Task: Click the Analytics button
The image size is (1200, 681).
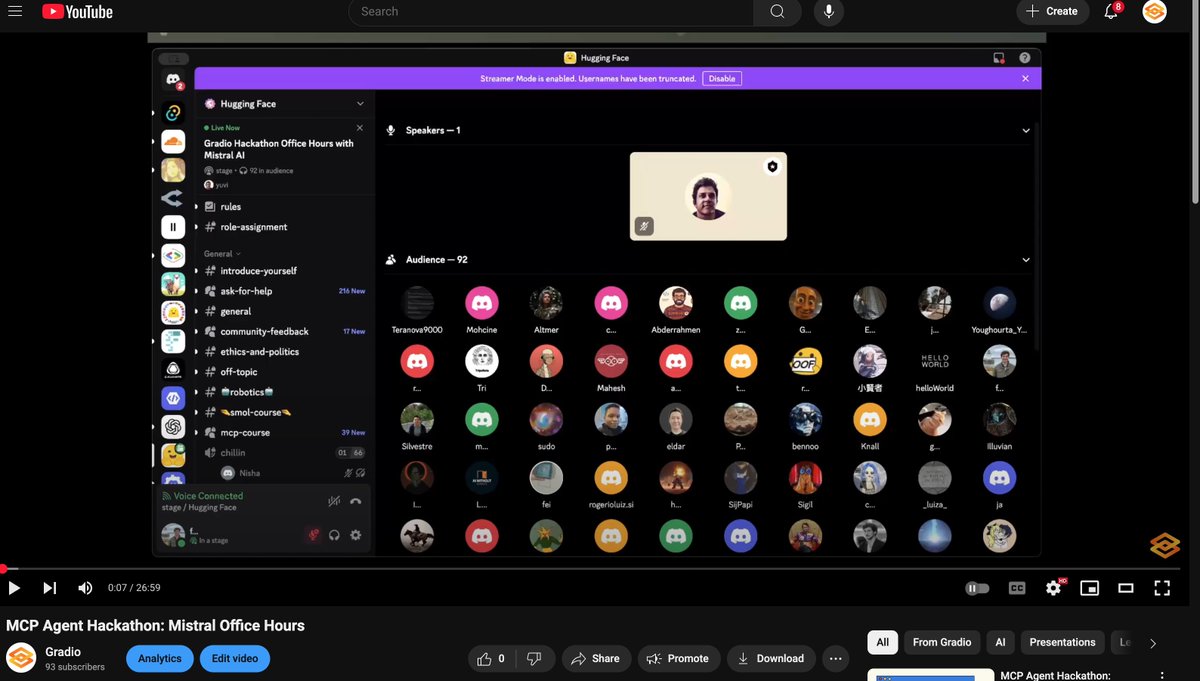Action: (x=160, y=658)
